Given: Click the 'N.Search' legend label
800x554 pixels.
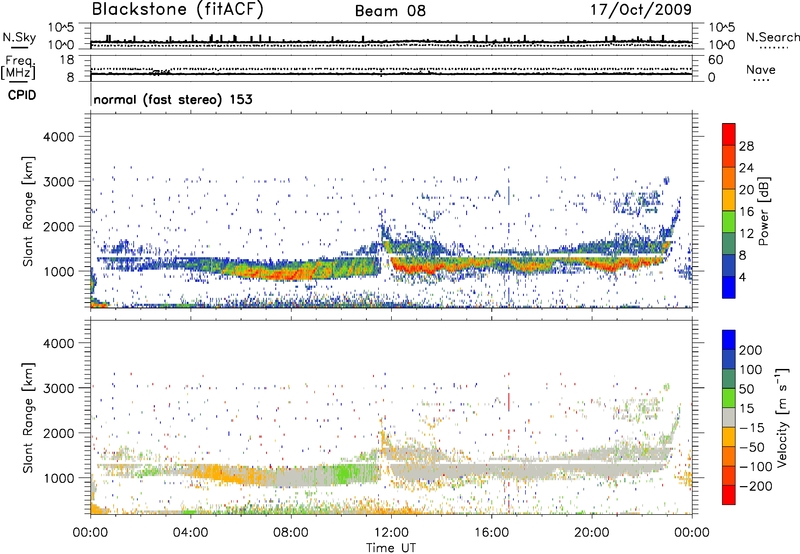Looking at the screenshot, I should tap(772, 37).
